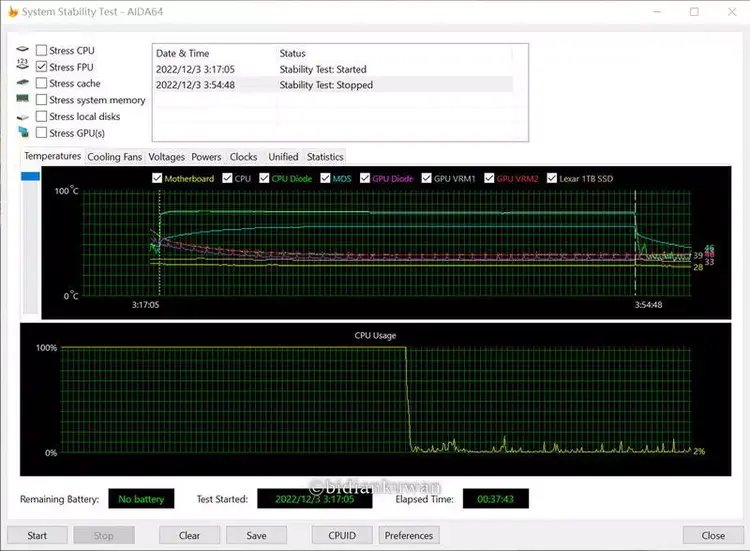Viewport: 750px width, 551px height.
Task: Click the disk drive icon beside local disks
Action: click(x=22, y=117)
